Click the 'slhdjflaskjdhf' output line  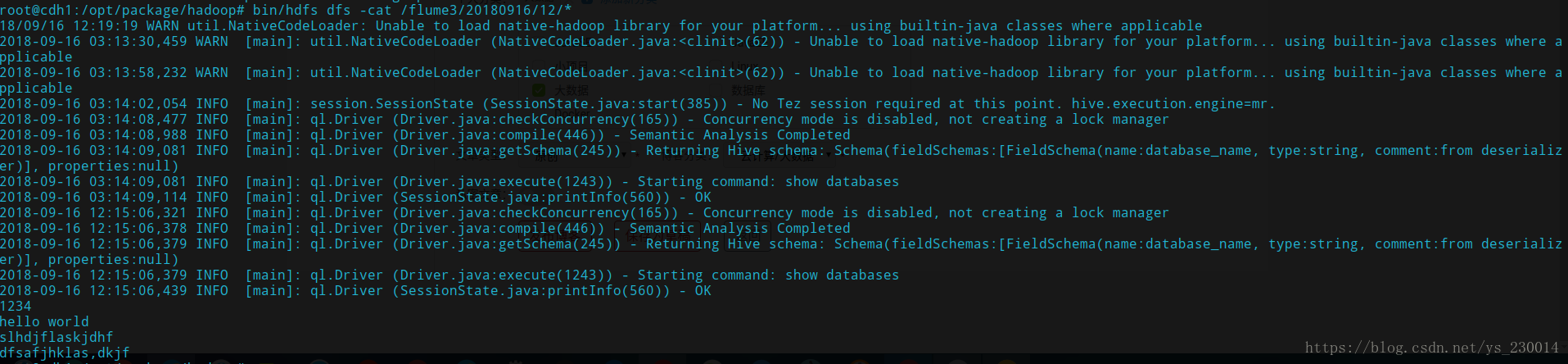click(x=56, y=337)
